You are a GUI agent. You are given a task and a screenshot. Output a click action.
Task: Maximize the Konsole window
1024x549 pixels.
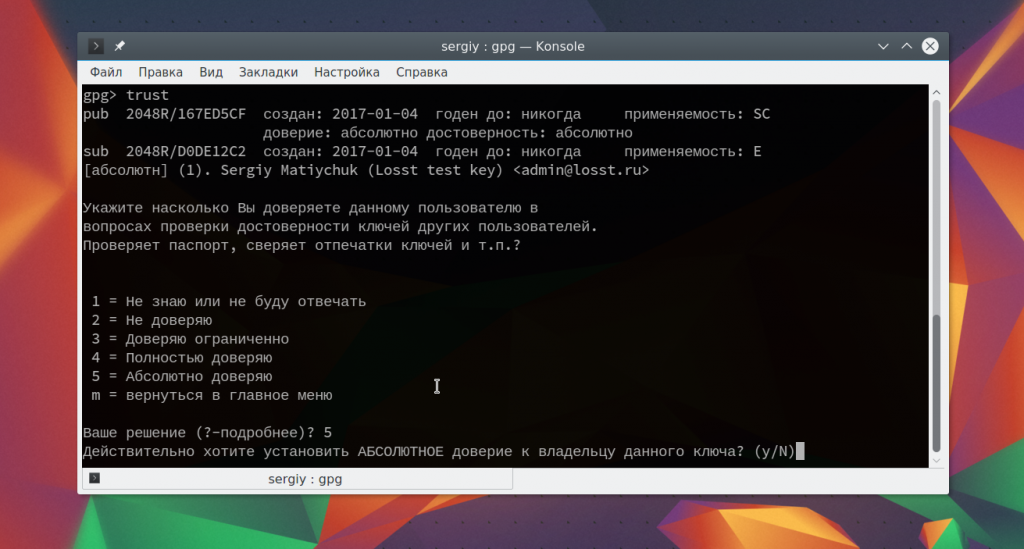coord(906,46)
